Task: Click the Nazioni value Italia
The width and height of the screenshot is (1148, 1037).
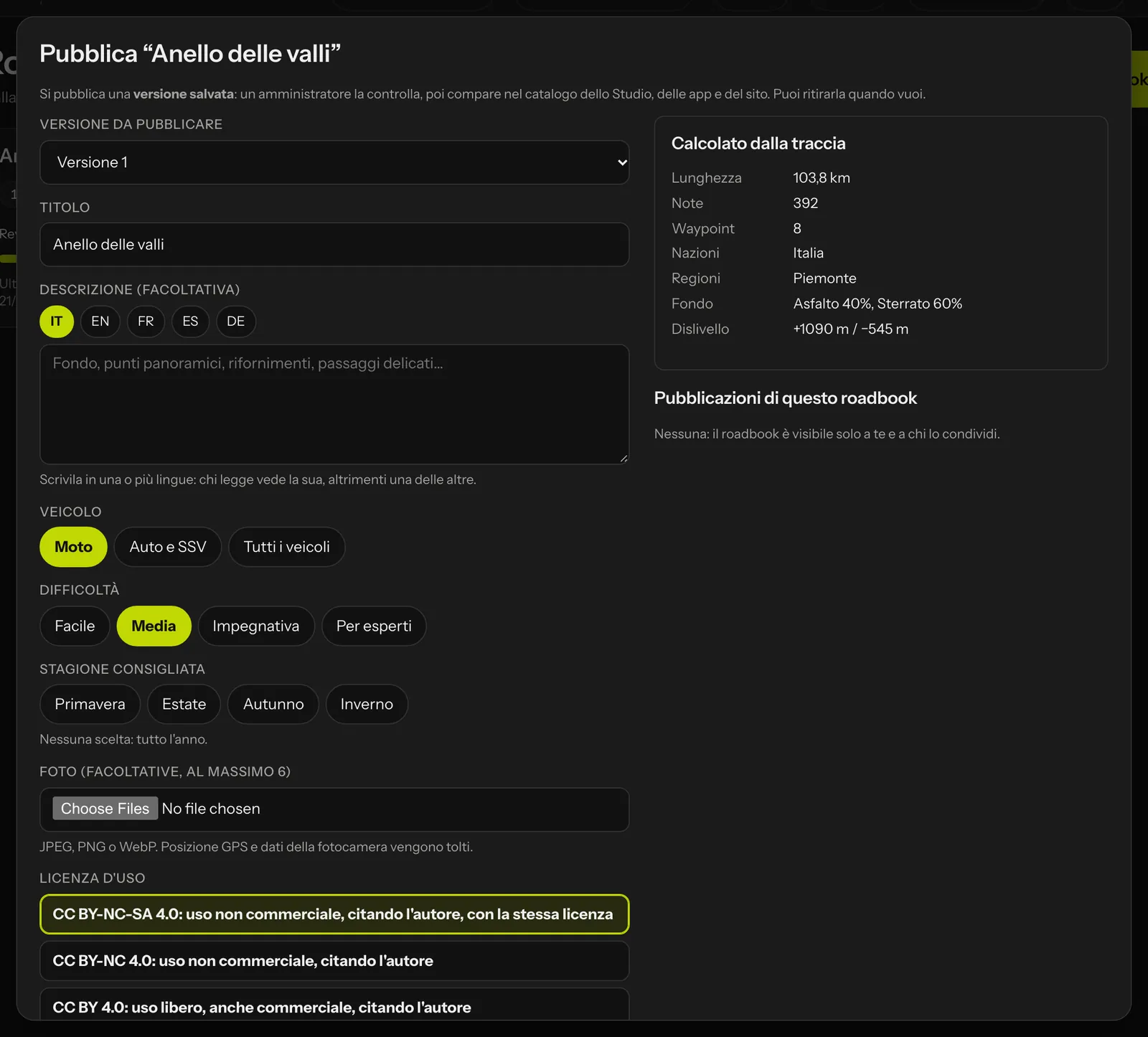Action: (809, 253)
